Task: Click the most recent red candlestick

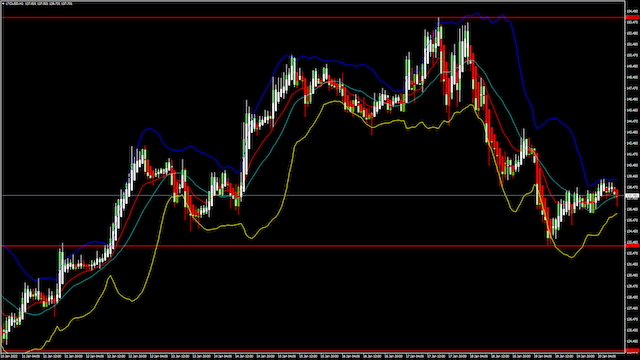Action: tap(617, 198)
